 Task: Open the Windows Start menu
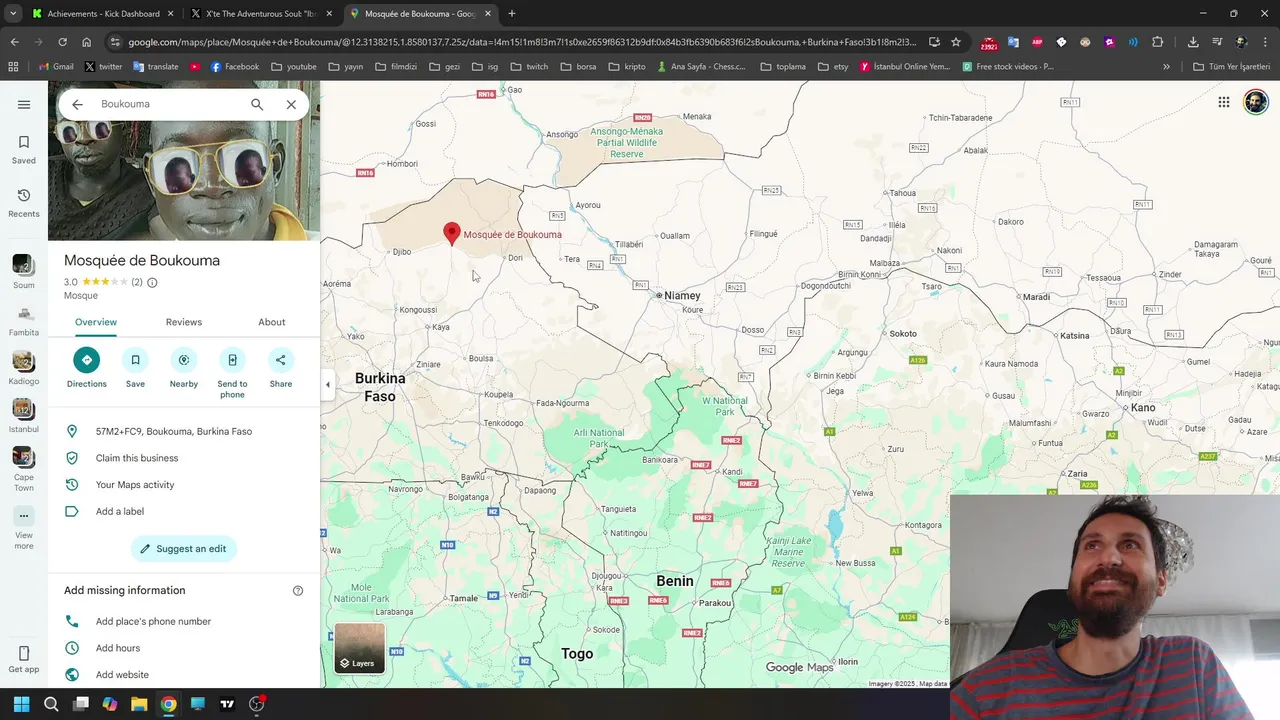click(x=22, y=704)
